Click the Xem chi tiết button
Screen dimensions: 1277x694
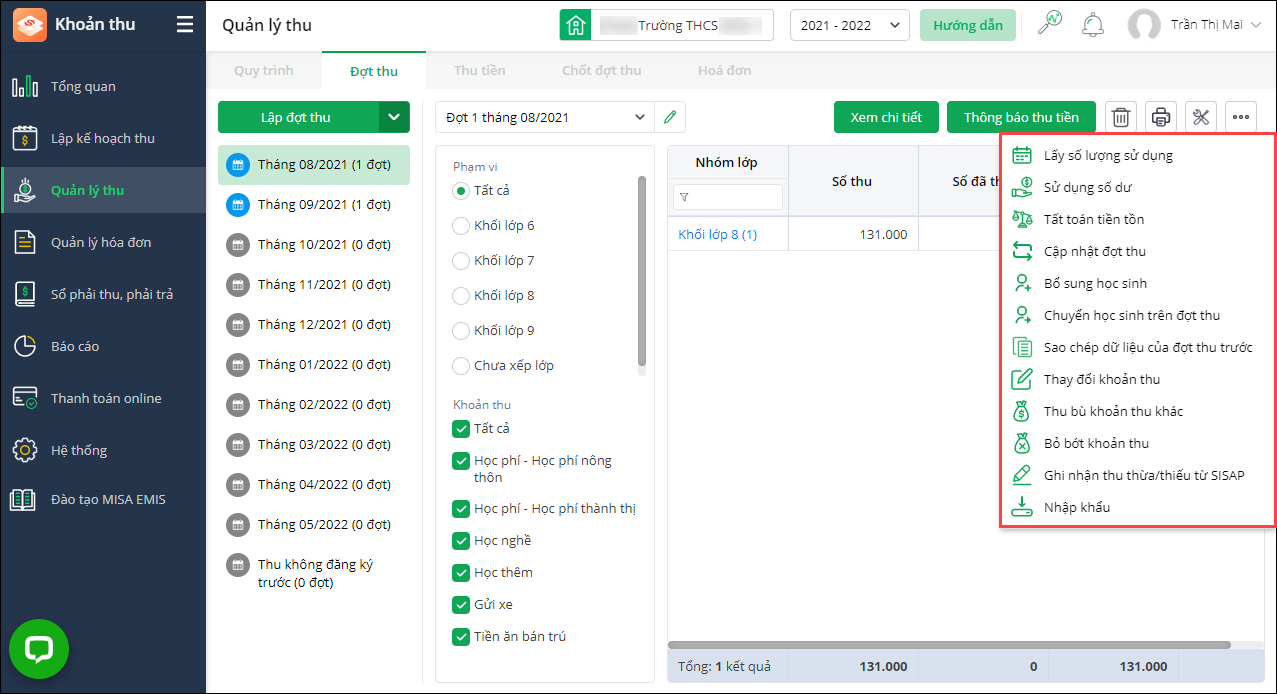(886, 117)
